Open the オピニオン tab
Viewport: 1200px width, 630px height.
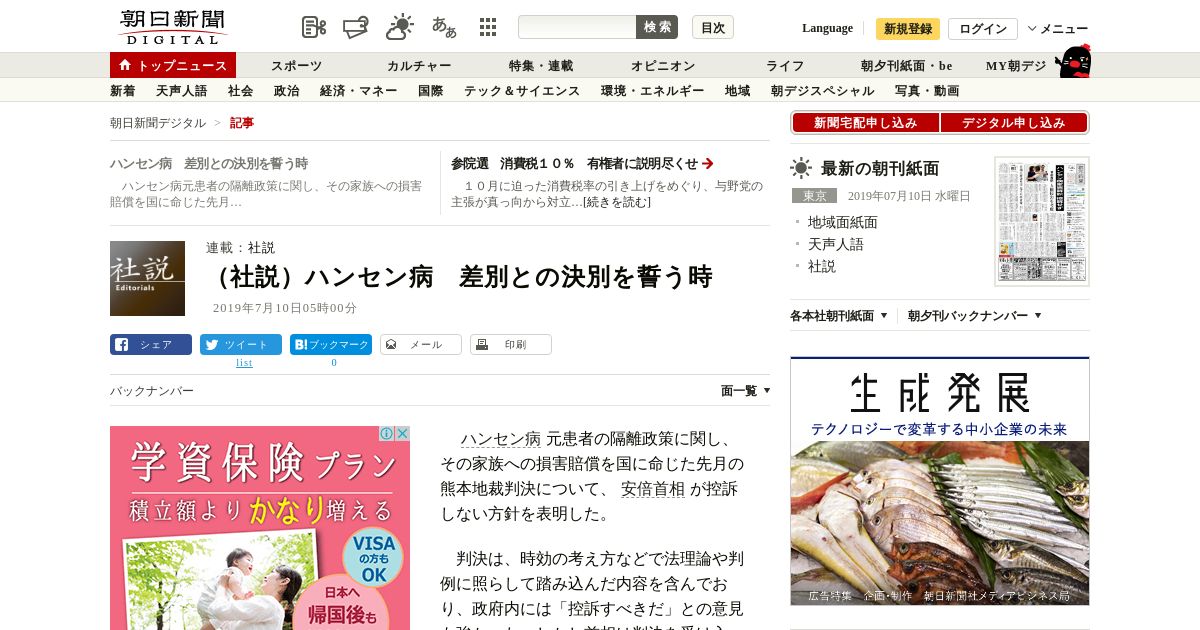click(663, 66)
